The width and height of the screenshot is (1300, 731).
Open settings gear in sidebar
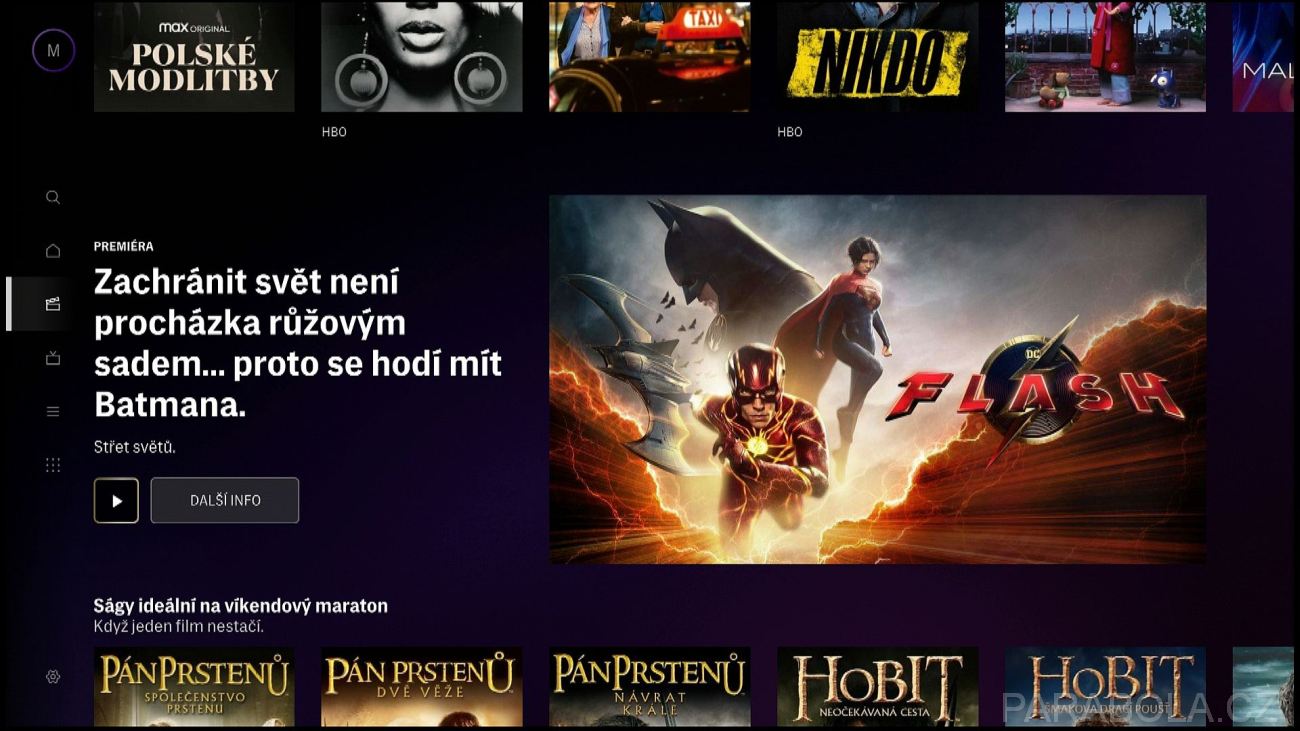point(53,677)
